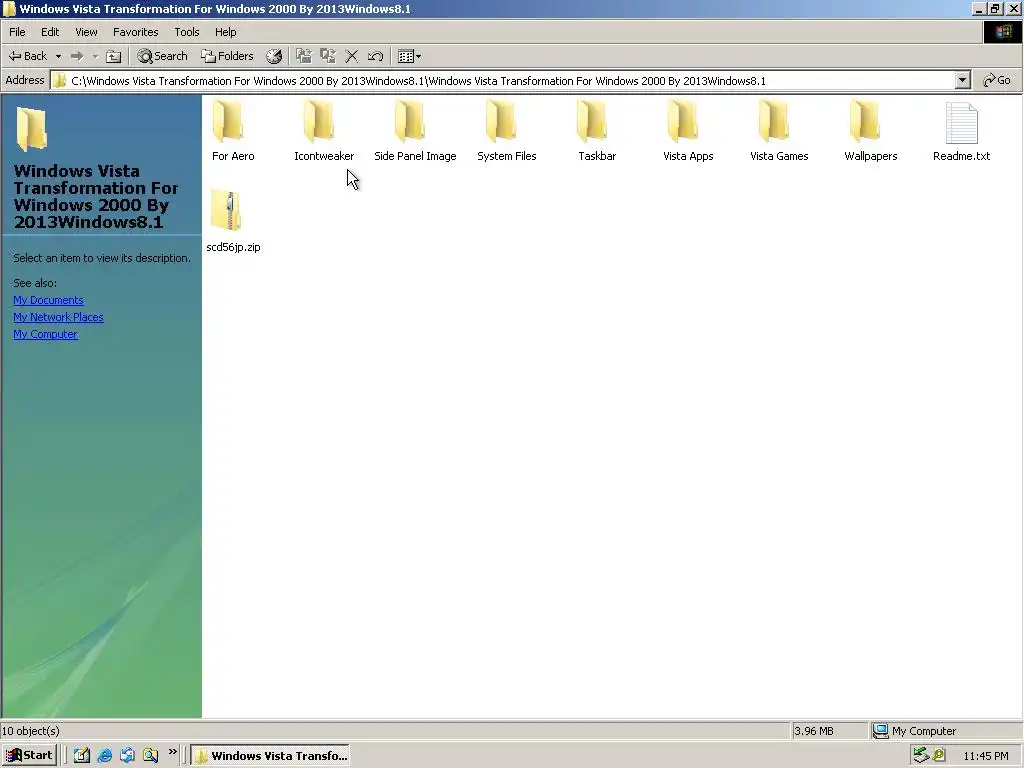Open the Icontweaker folder

[x=324, y=131]
